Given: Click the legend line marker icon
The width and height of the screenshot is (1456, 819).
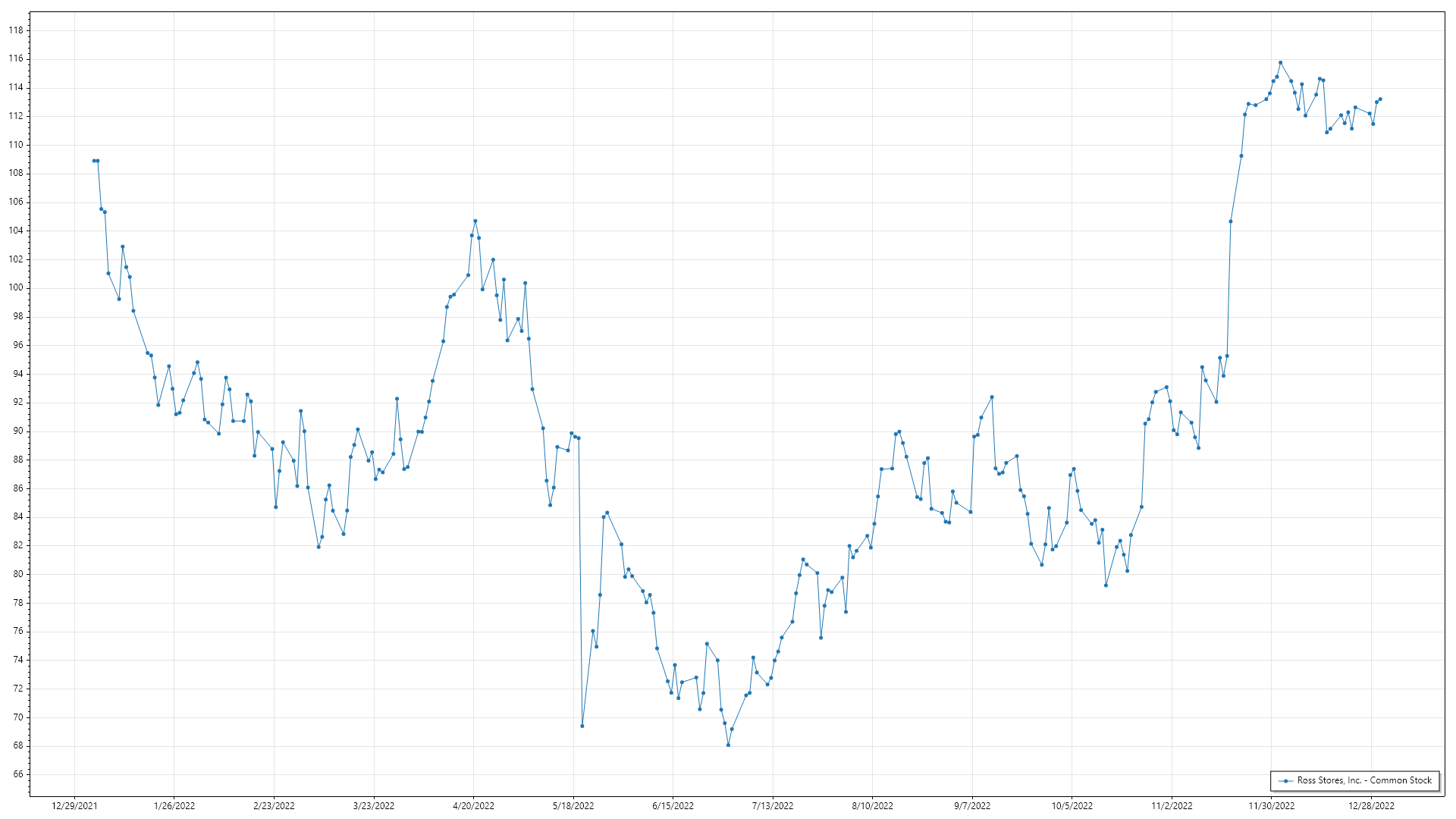Looking at the screenshot, I should click(x=1286, y=780).
